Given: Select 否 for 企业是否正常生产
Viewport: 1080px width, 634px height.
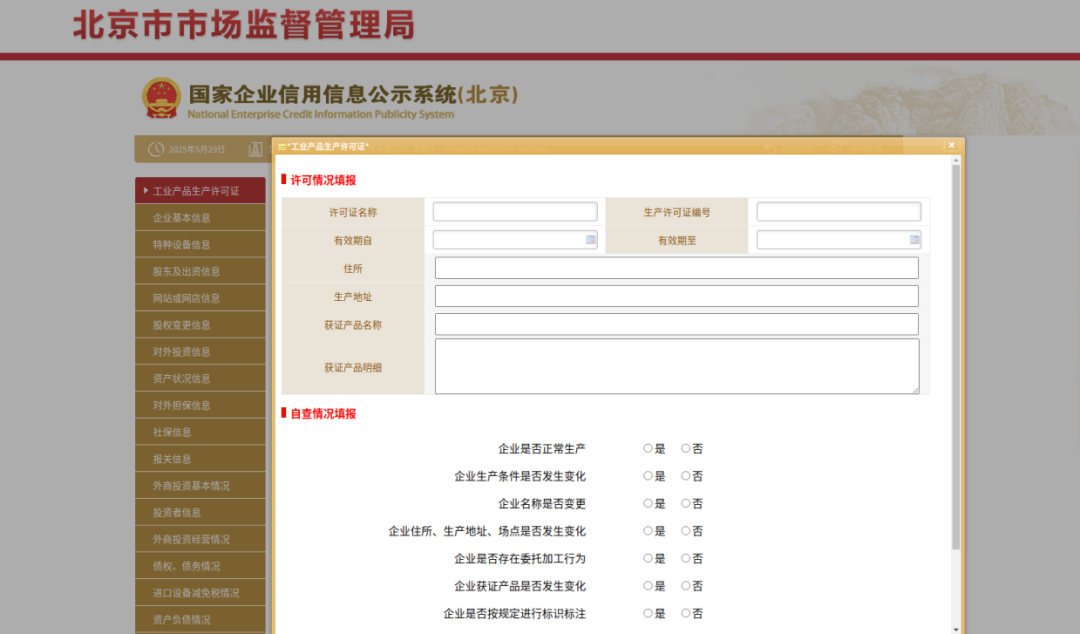Looking at the screenshot, I should [x=685, y=449].
